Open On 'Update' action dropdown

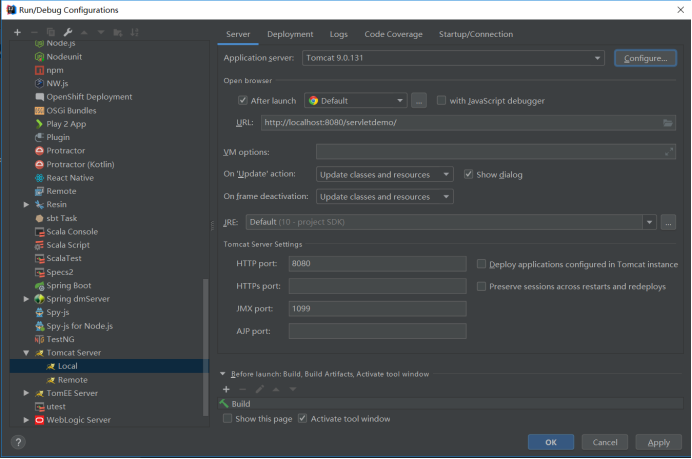coord(384,174)
